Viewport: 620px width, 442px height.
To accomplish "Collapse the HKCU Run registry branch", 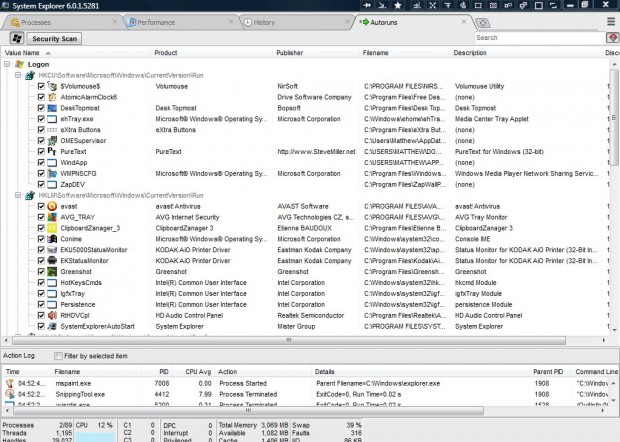I will [18, 75].
